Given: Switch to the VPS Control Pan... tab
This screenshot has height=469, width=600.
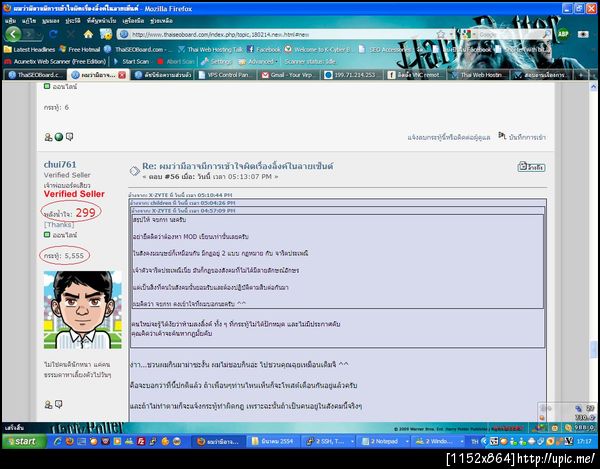Looking at the screenshot, I should pyautogui.click(x=225, y=75).
